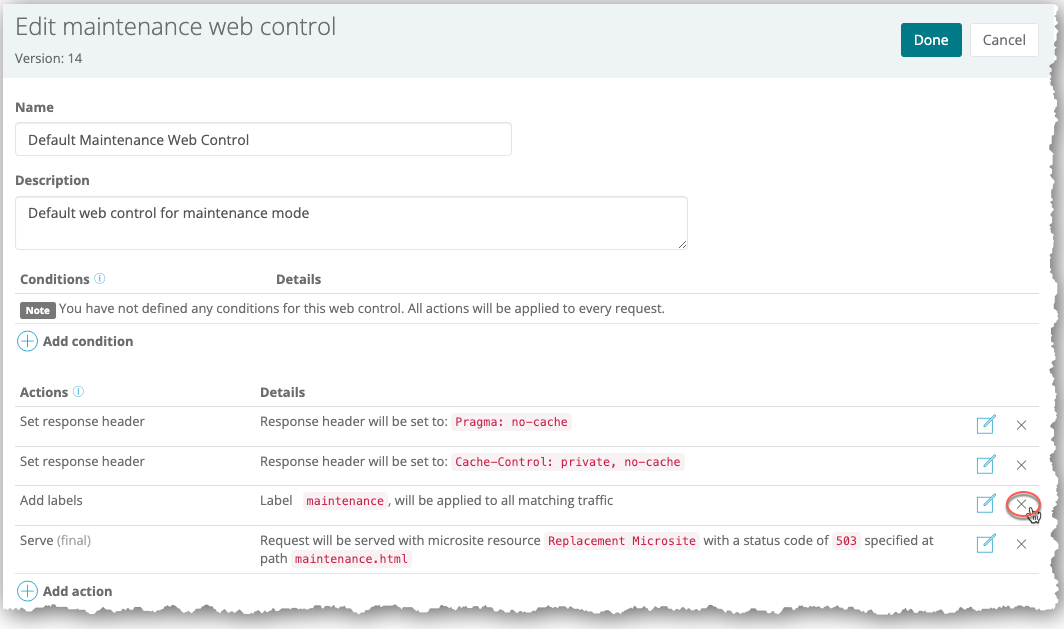Click the plus icon beside Add condition

coord(28,341)
